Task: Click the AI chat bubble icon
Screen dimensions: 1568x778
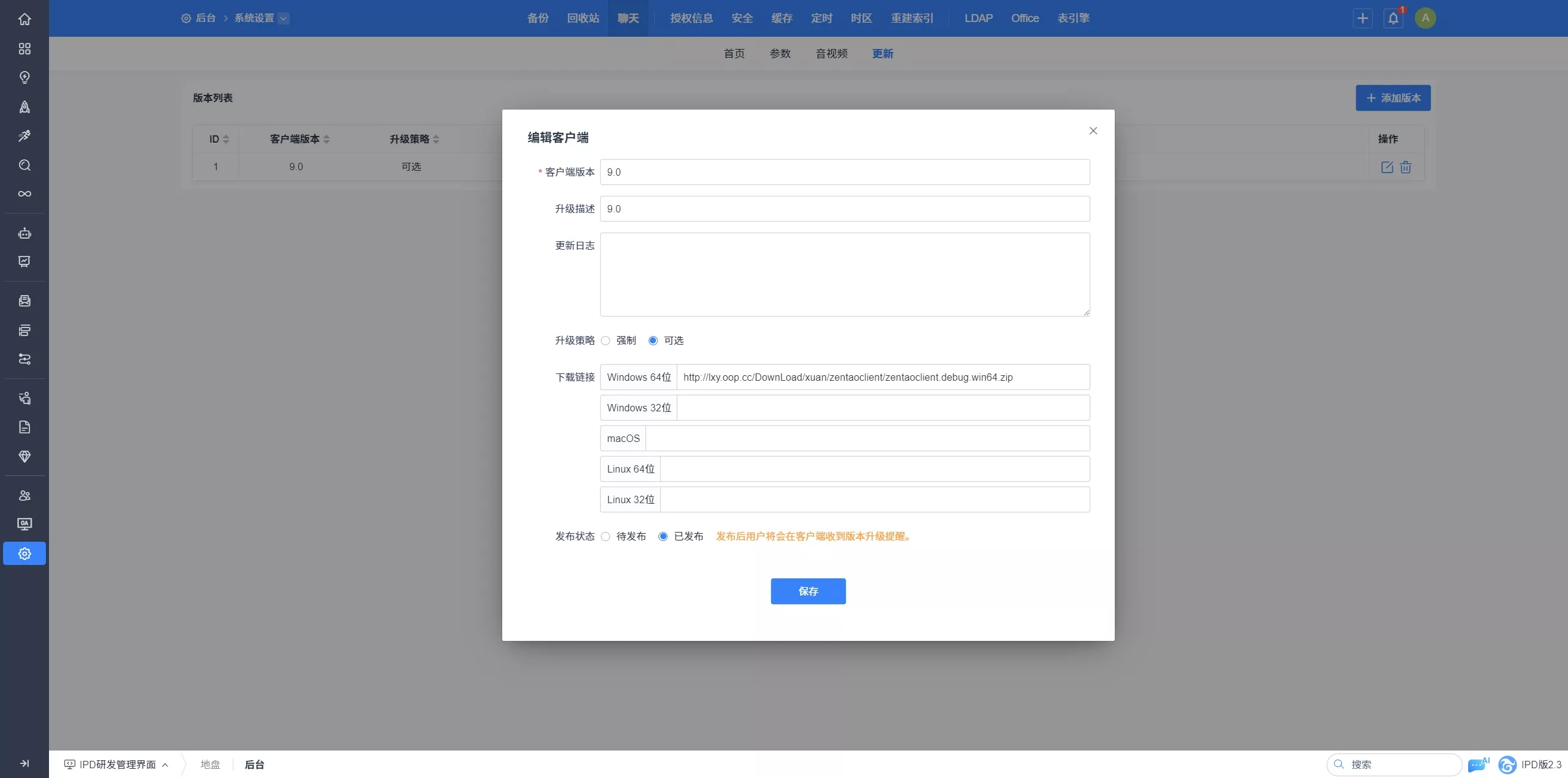Action: 1477,765
